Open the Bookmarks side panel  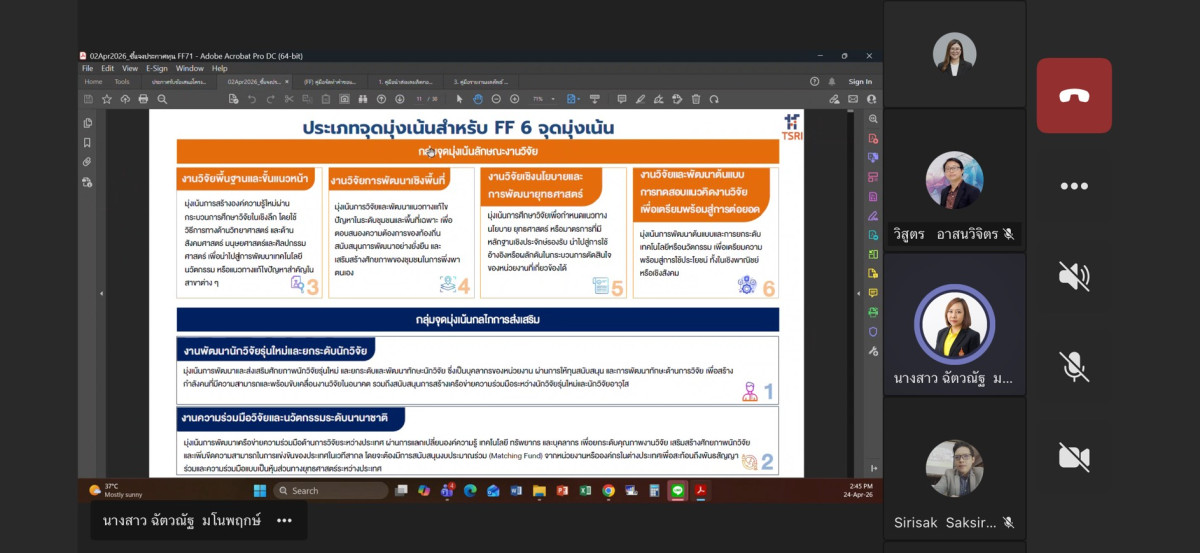coord(87,142)
